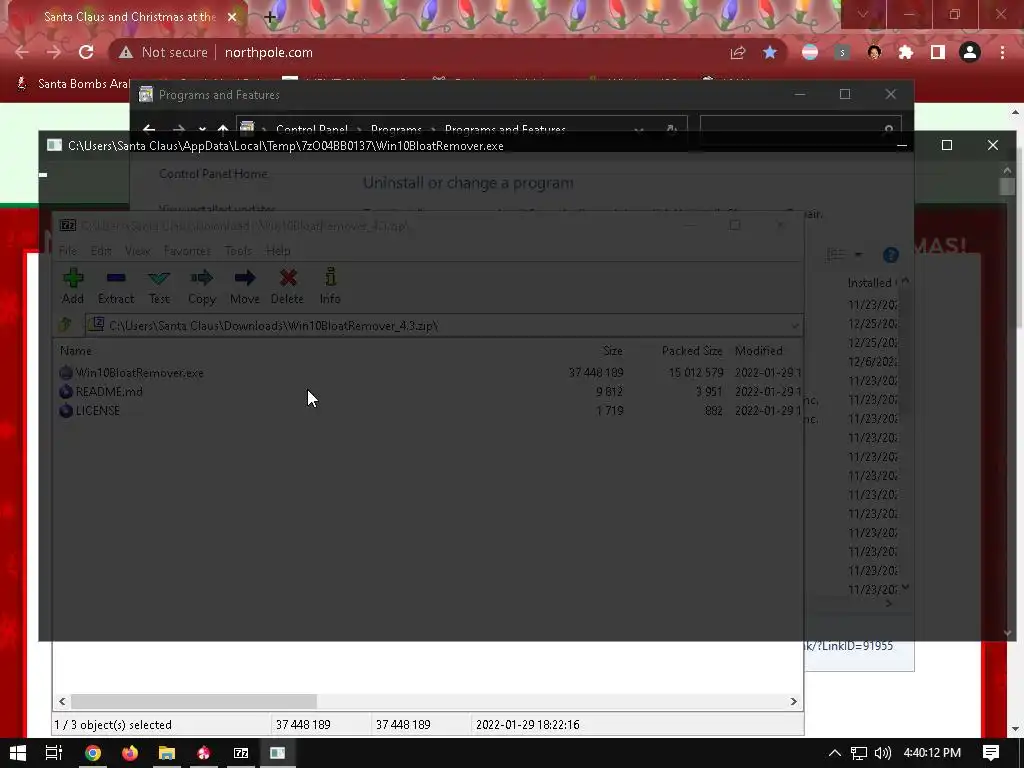Click Control Panel Home link

click(213, 174)
